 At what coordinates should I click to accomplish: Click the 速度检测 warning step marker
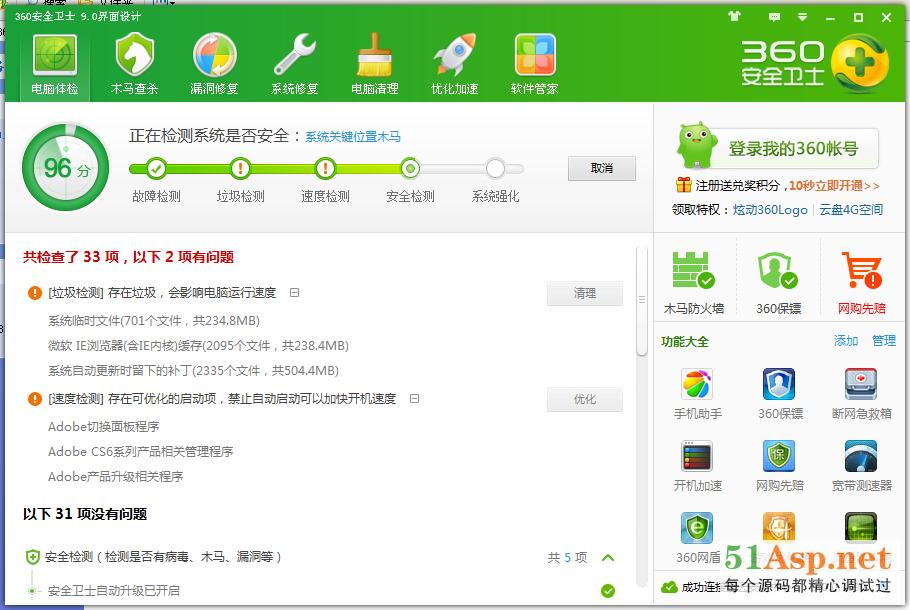pyautogui.click(x=325, y=168)
